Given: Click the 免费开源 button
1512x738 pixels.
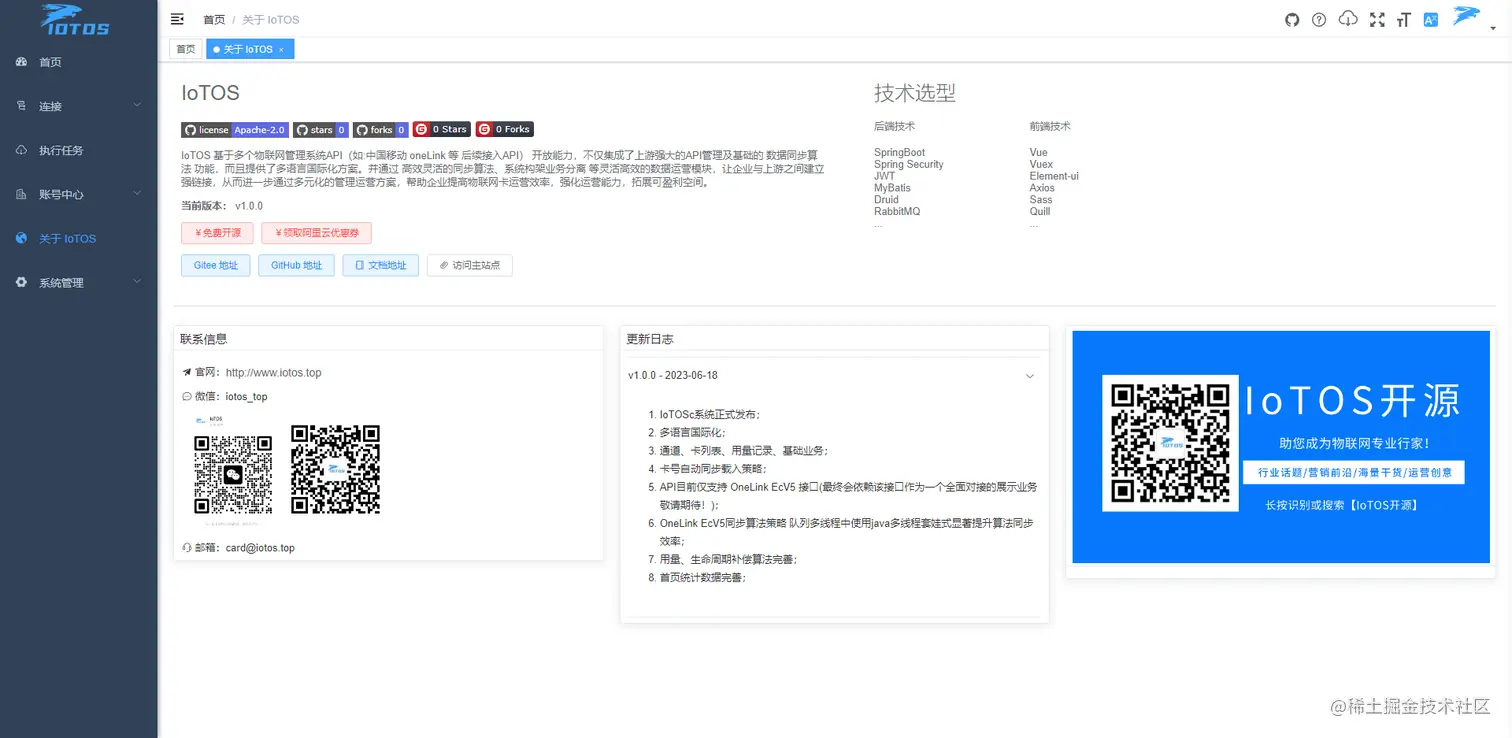Looking at the screenshot, I should (217, 233).
